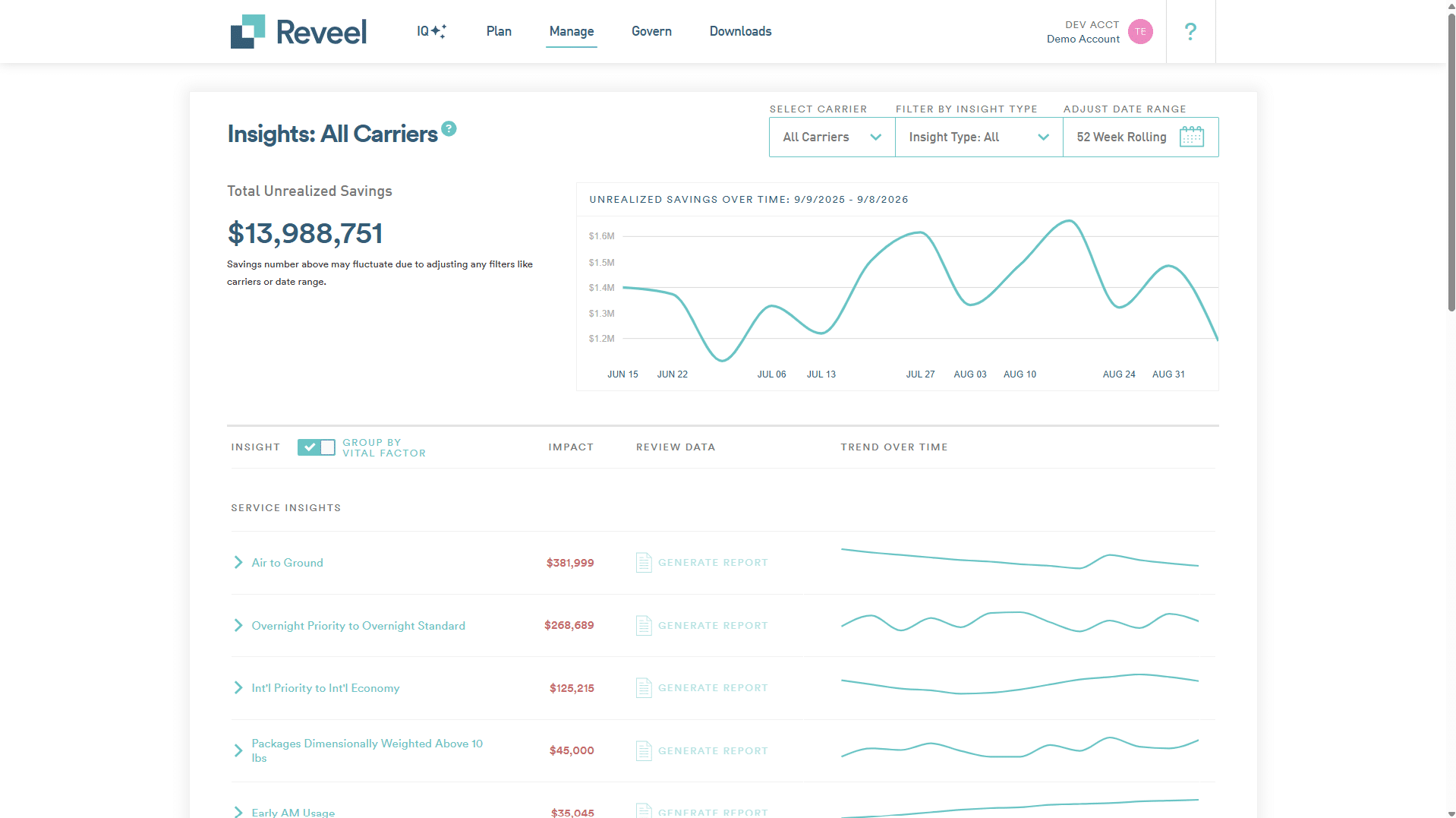Open the Govern menu
Viewport: 1456px width, 818px height.
click(x=651, y=31)
